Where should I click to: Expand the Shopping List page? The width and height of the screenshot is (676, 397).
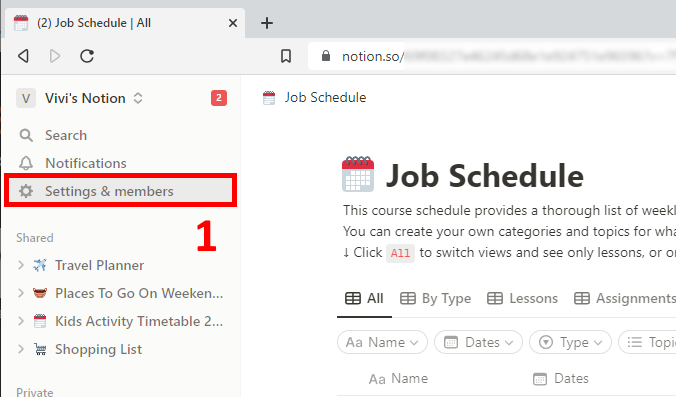(20, 349)
